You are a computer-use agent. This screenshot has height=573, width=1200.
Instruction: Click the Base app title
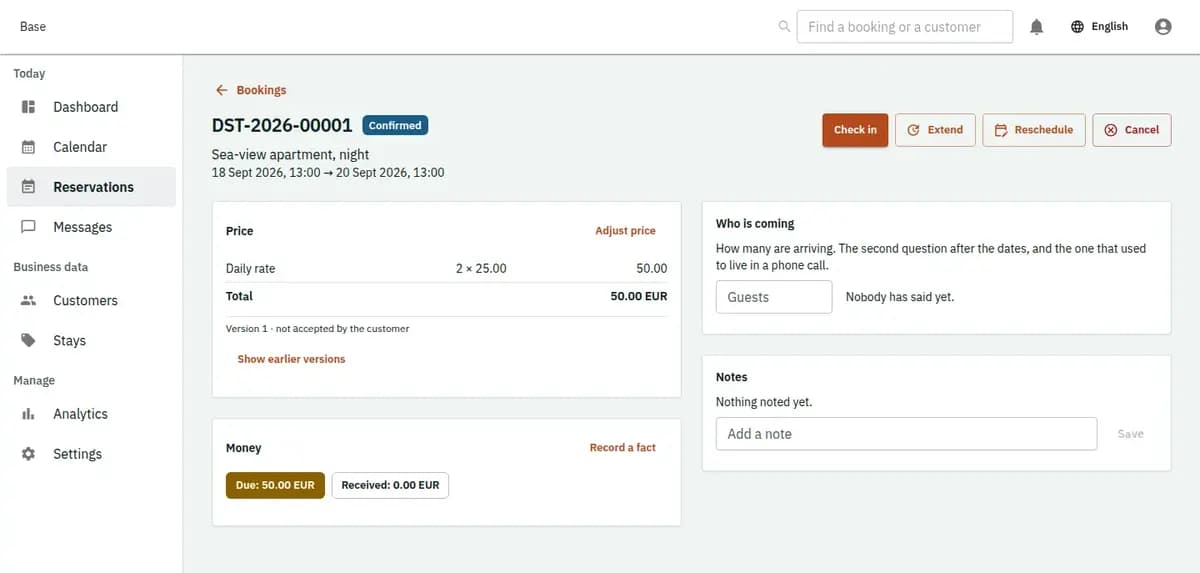pos(33,27)
